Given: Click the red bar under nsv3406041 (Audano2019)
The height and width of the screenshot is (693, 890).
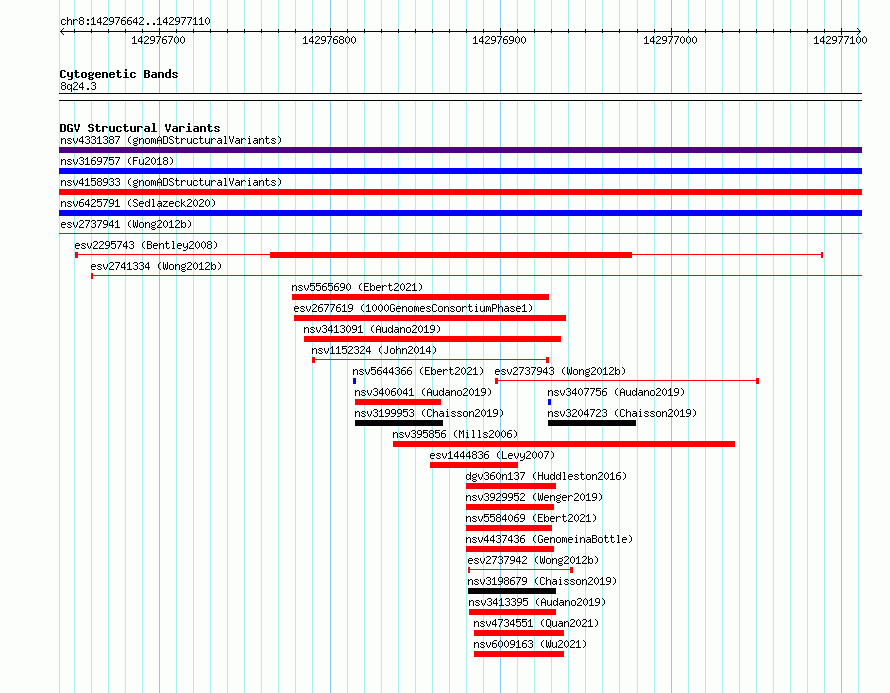Looking at the screenshot, I should click(398, 402).
